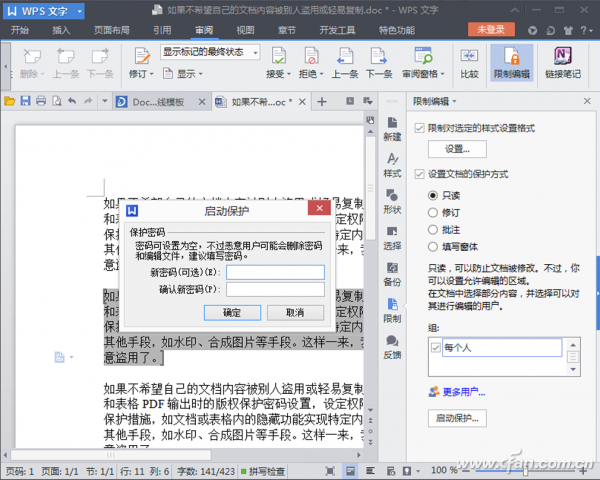Viewport: 600px width, 480px height.
Task: Click the 限制编辑 ribbon icon
Action: tap(511, 63)
